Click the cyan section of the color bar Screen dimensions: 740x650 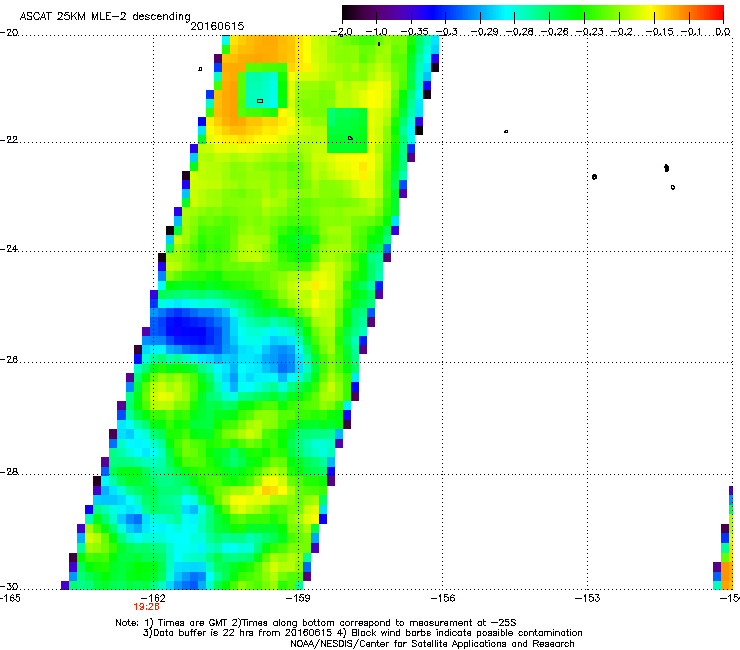tap(505, 13)
